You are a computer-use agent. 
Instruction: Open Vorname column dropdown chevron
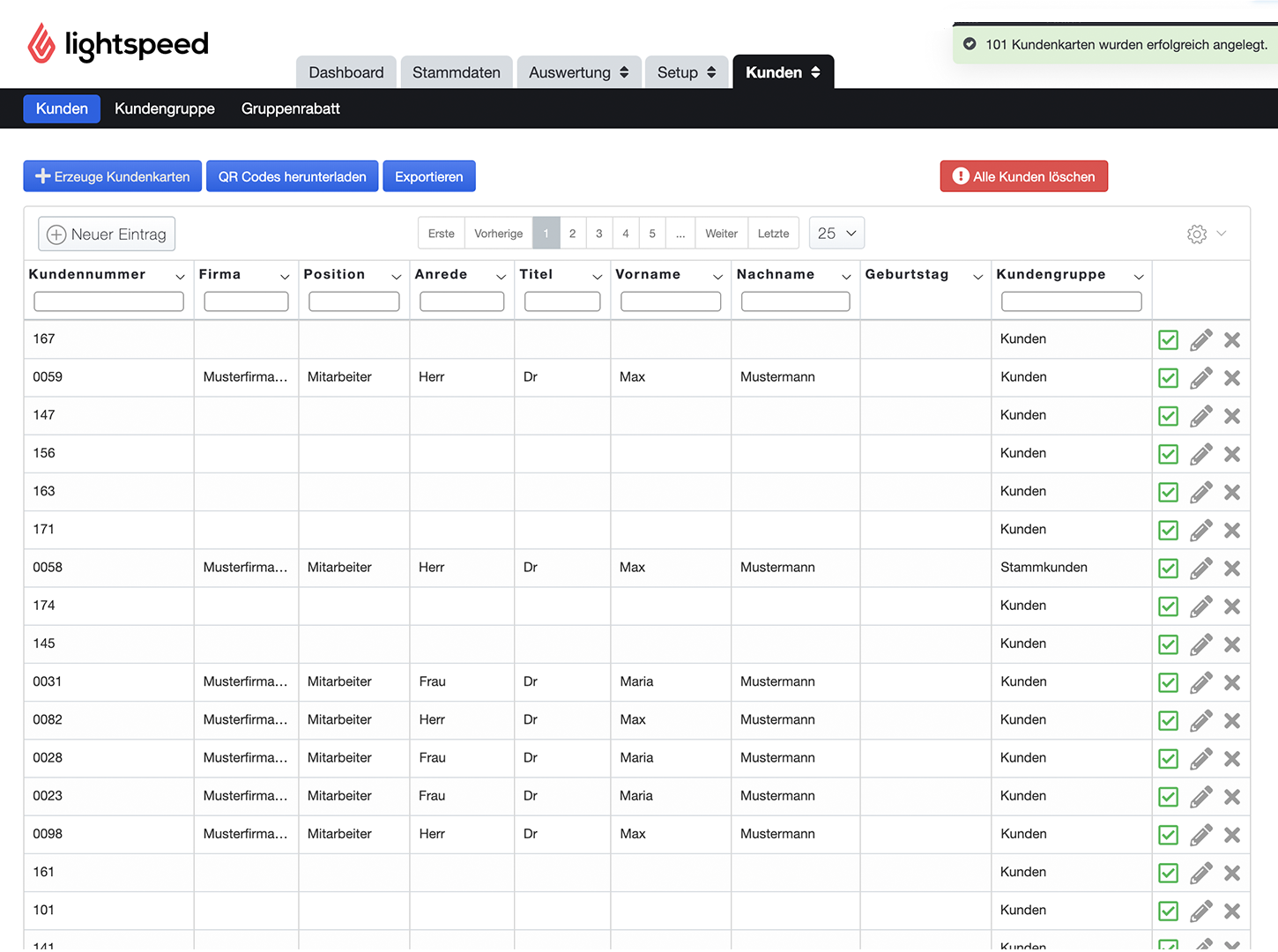[717, 277]
